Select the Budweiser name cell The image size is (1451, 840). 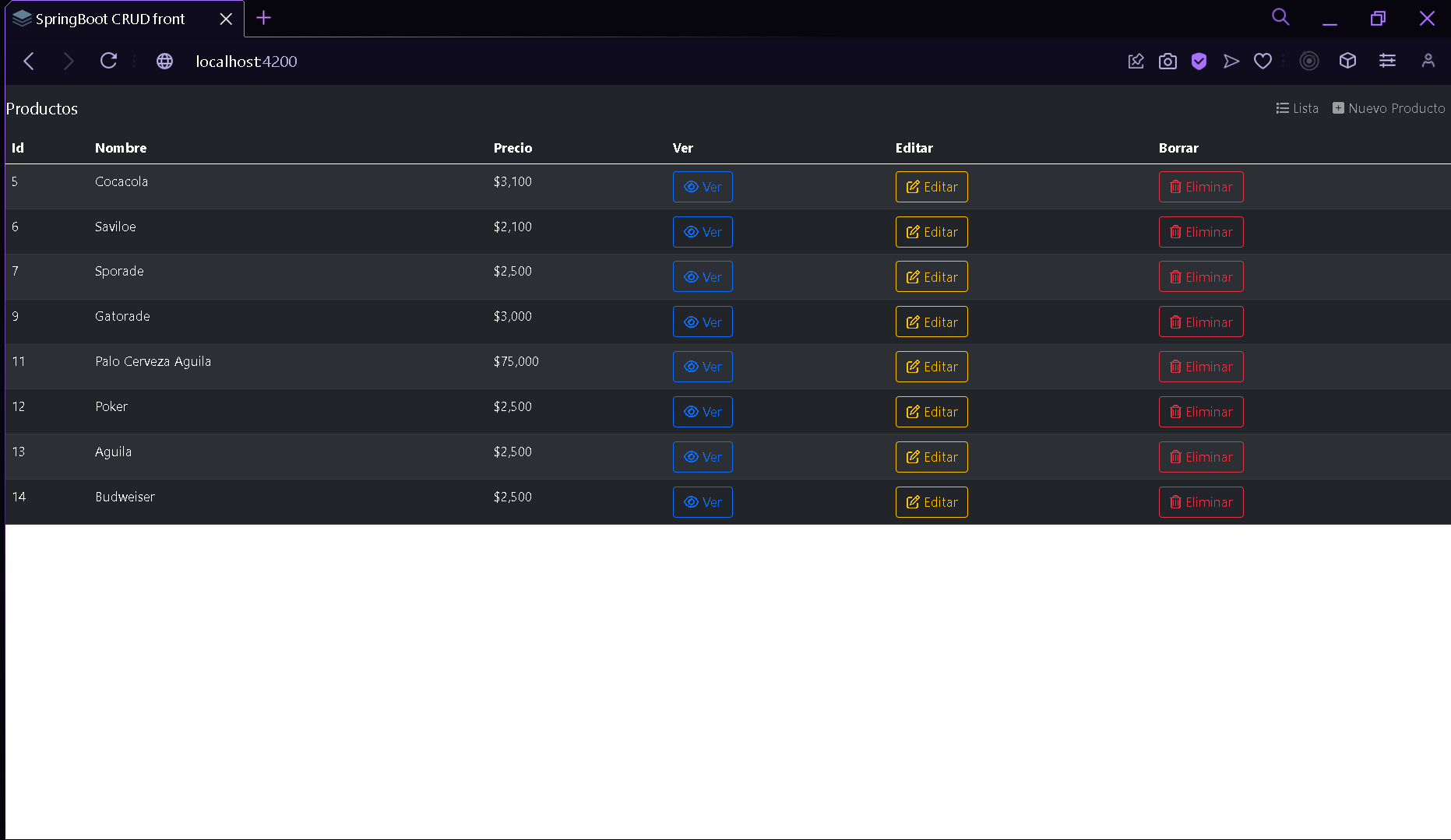click(x=125, y=497)
